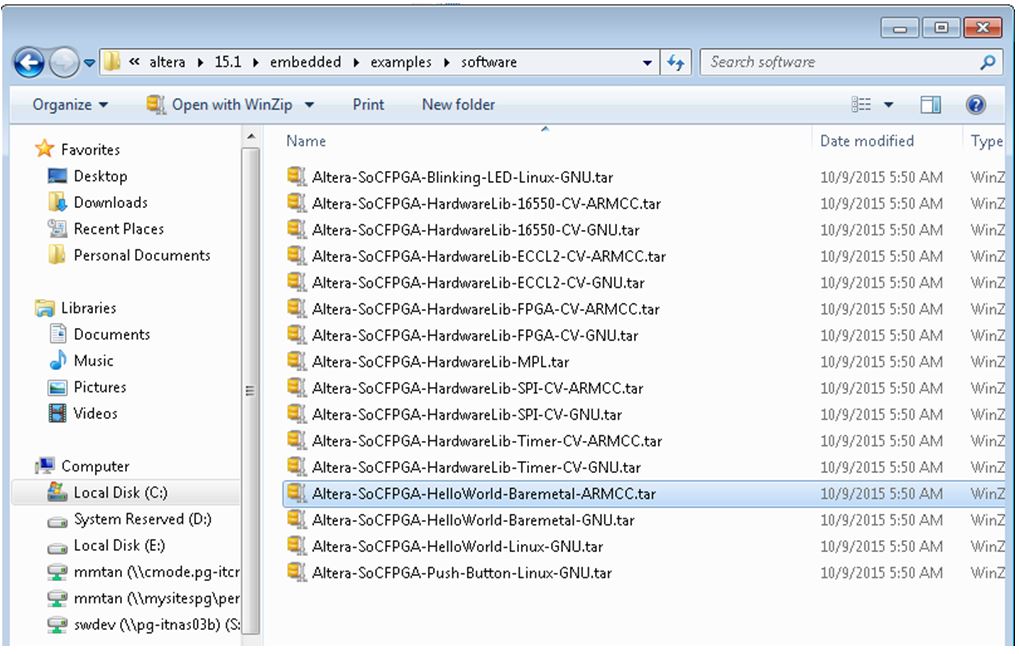Select Altera-SoCFPGA-HardwareLib-SPI-CV-ARMCC.tar
The image size is (1019, 654).
[x=477, y=388]
